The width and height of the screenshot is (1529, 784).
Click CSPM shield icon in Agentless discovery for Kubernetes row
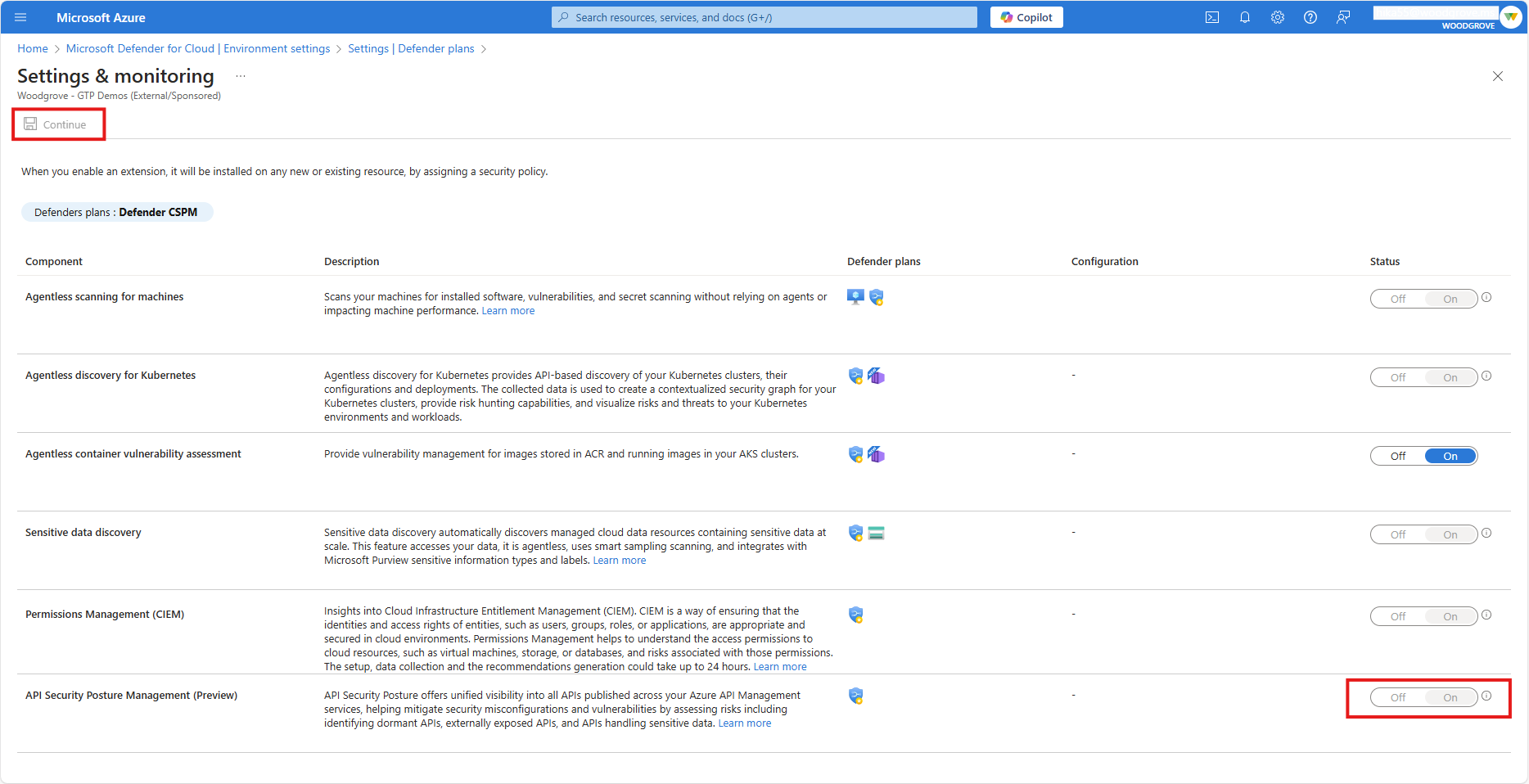click(855, 376)
